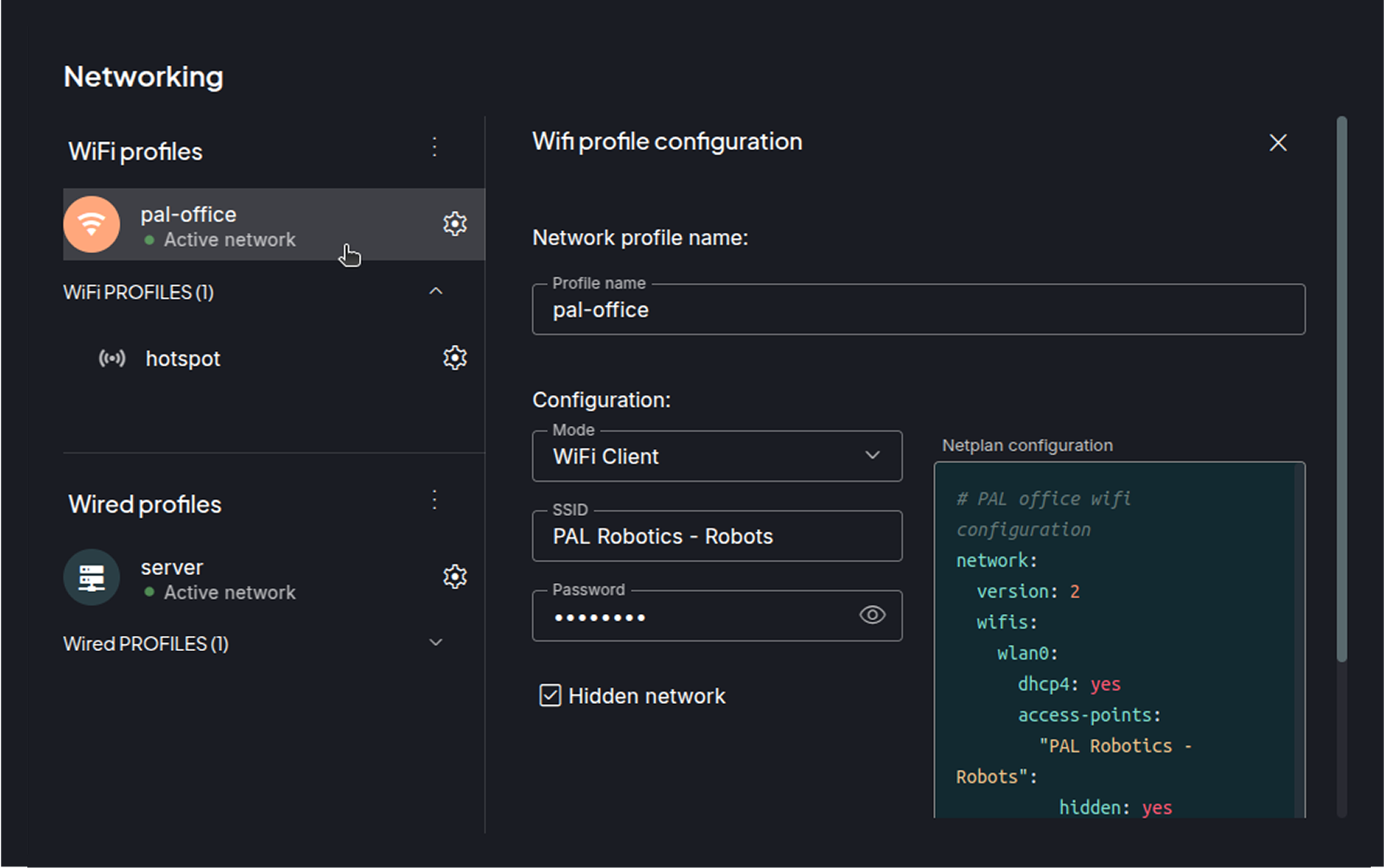Click the SSID input field
1384x868 pixels.
pos(716,536)
